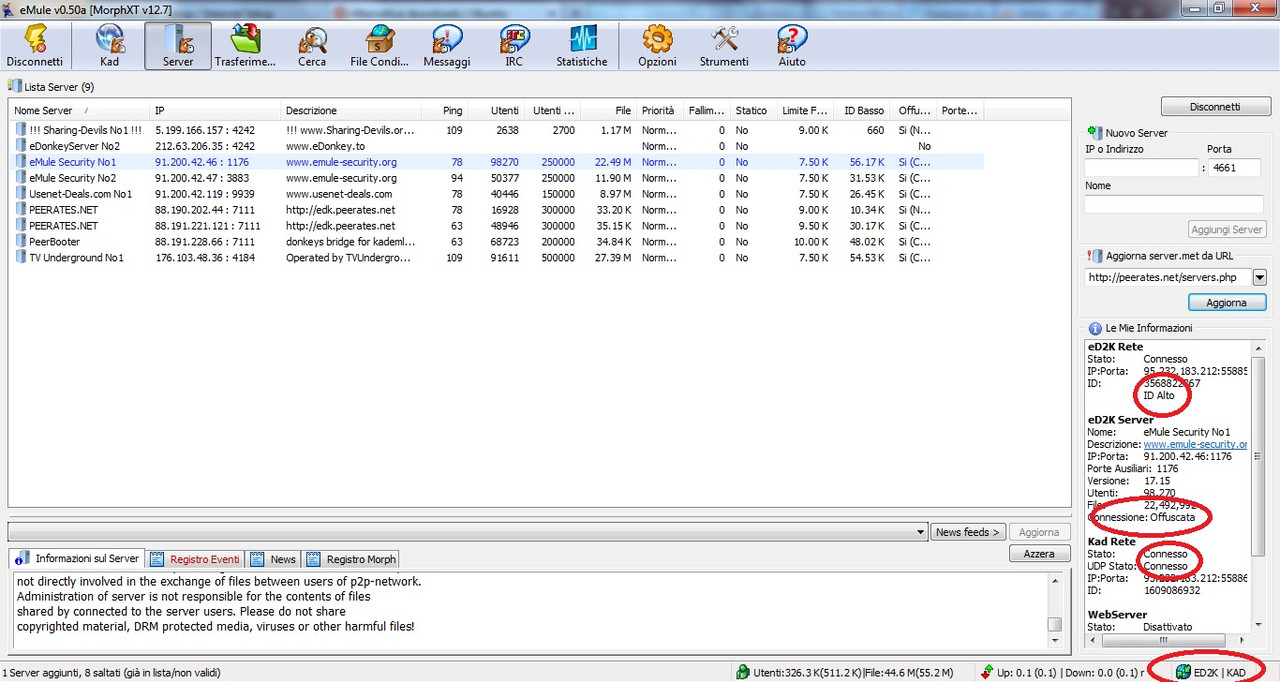Image resolution: width=1280 pixels, height=682 pixels.
Task: Click the ID Alto status text
Action: coord(1159,395)
